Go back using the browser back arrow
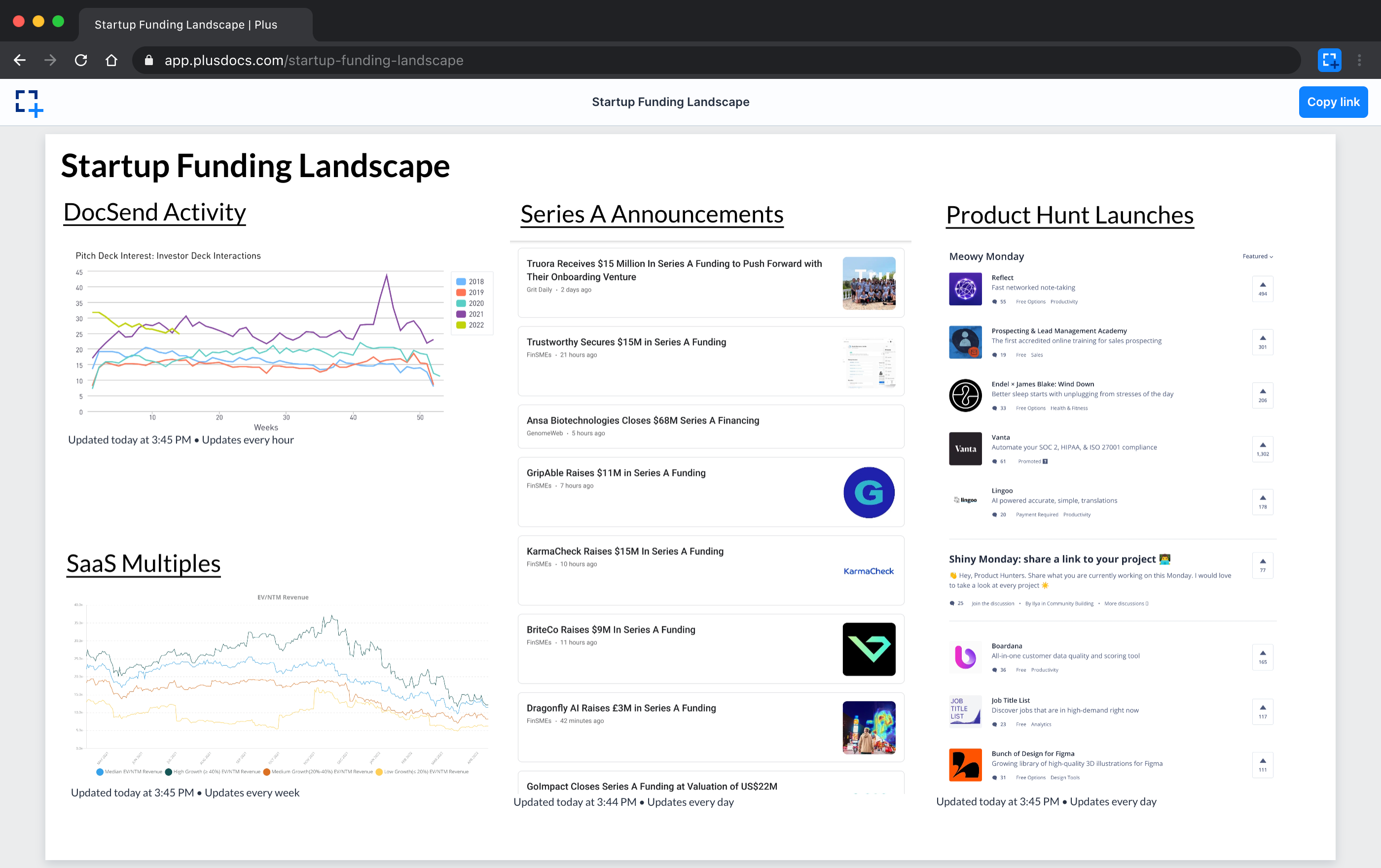This screenshot has width=1381, height=868. pyautogui.click(x=20, y=60)
